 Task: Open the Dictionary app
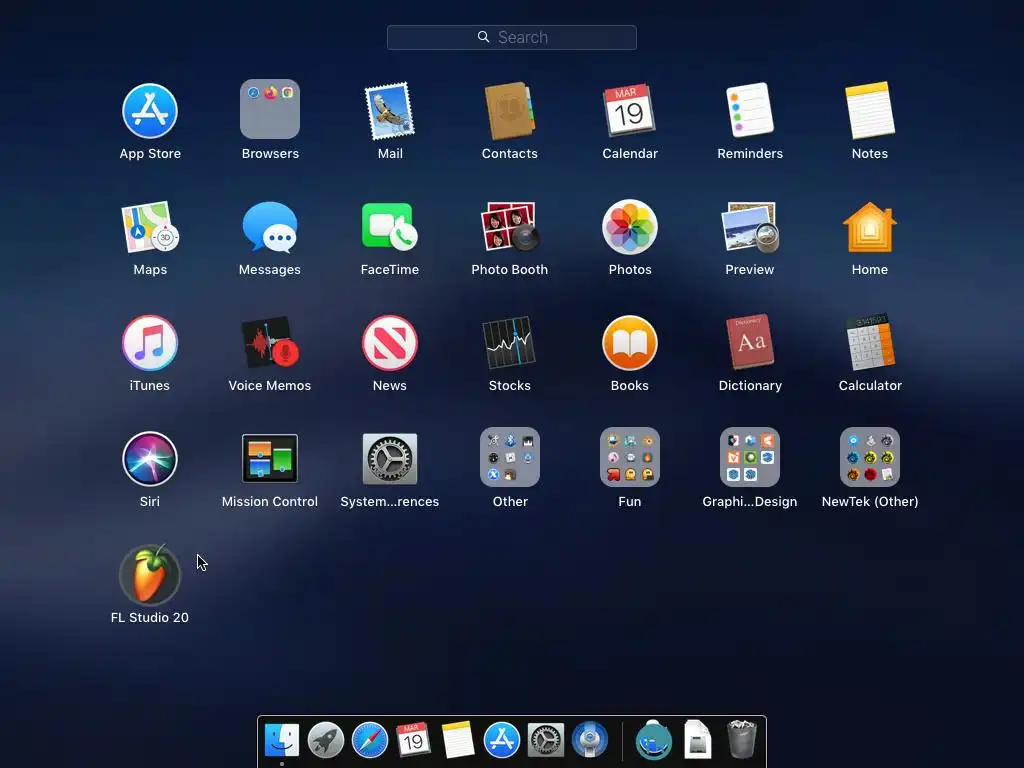pyautogui.click(x=750, y=342)
